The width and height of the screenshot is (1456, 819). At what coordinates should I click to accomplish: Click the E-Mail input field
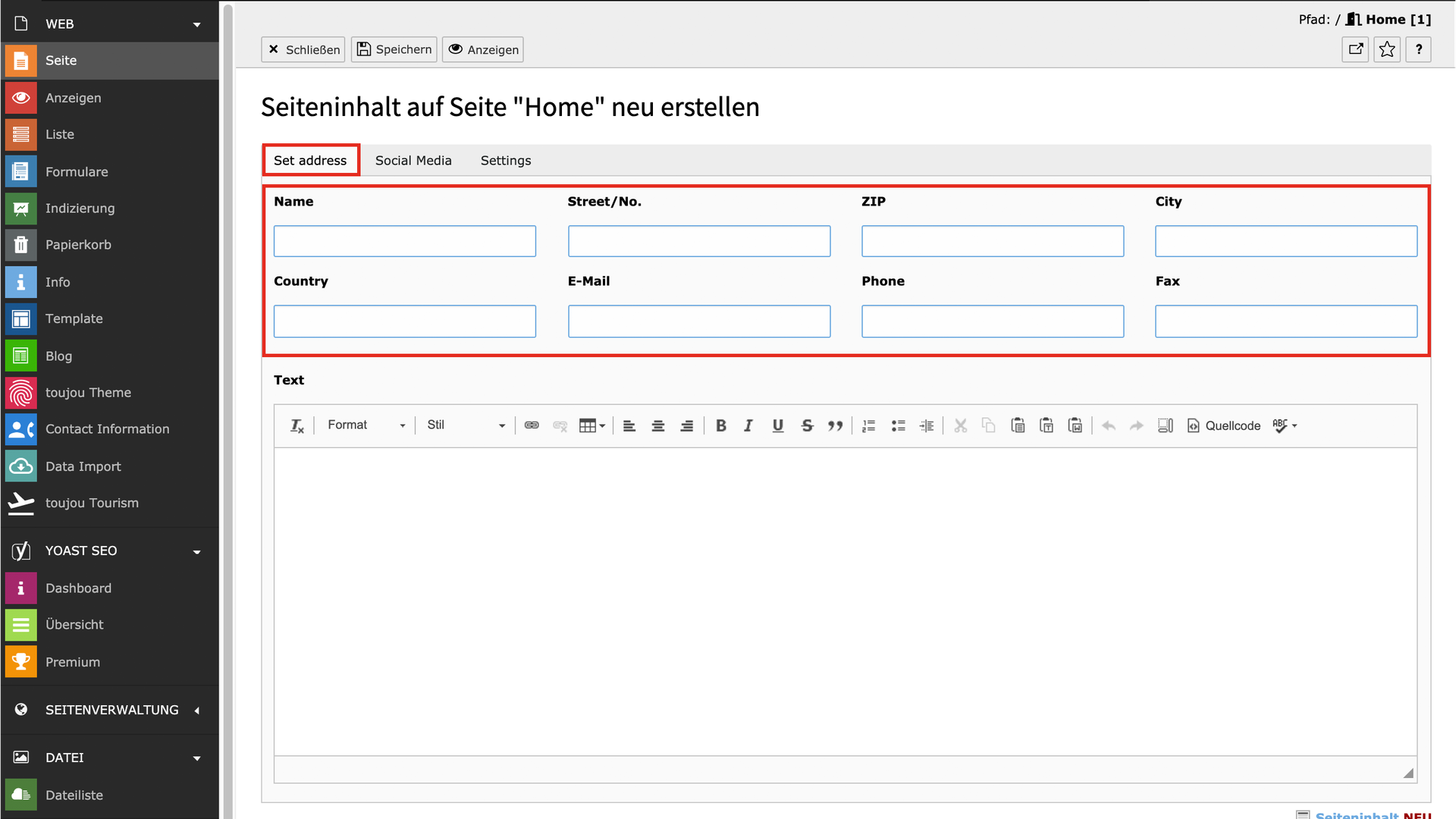[698, 322]
